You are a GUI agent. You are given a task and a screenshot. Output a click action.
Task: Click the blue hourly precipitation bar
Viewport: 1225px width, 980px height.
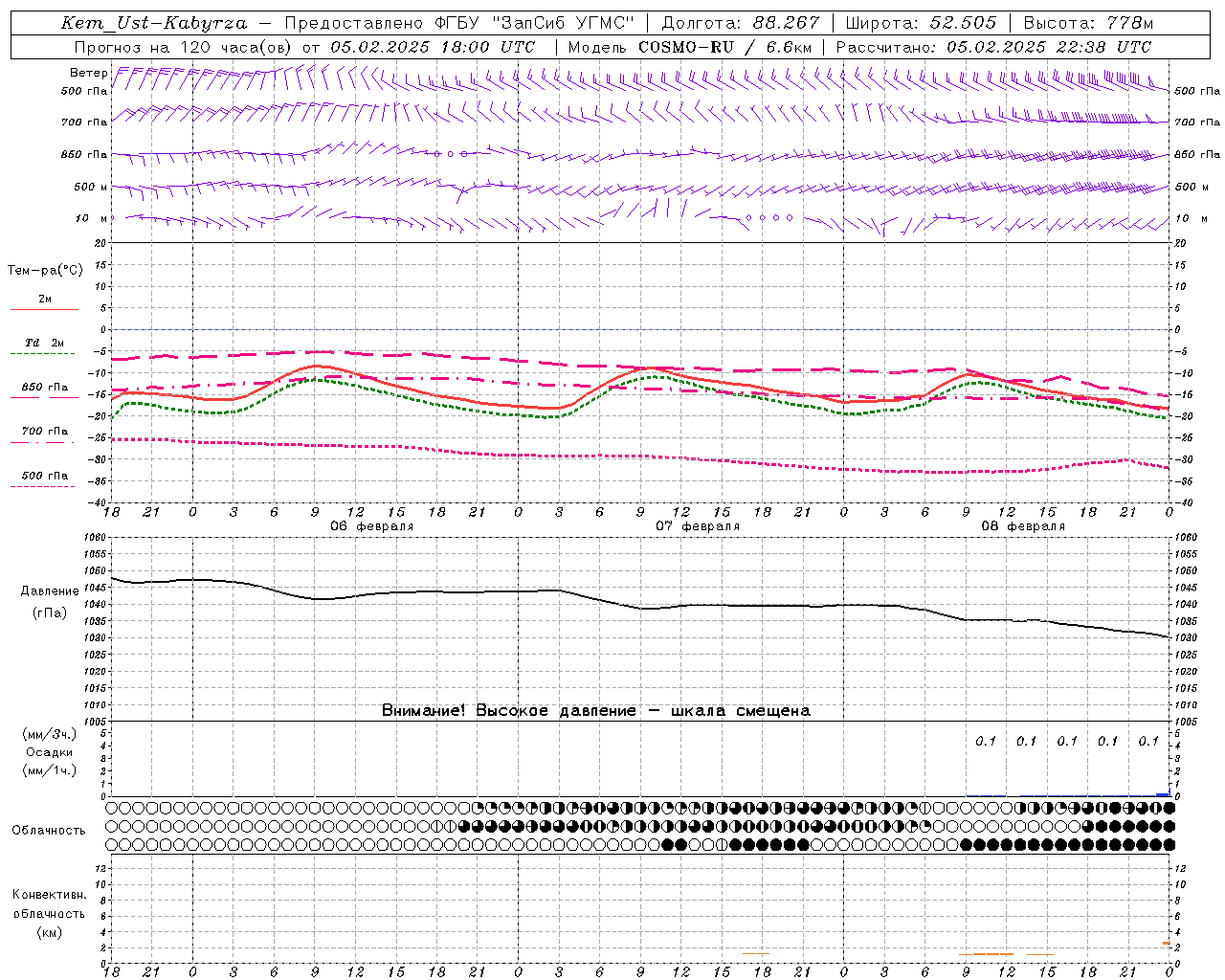tap(1163, 794)
